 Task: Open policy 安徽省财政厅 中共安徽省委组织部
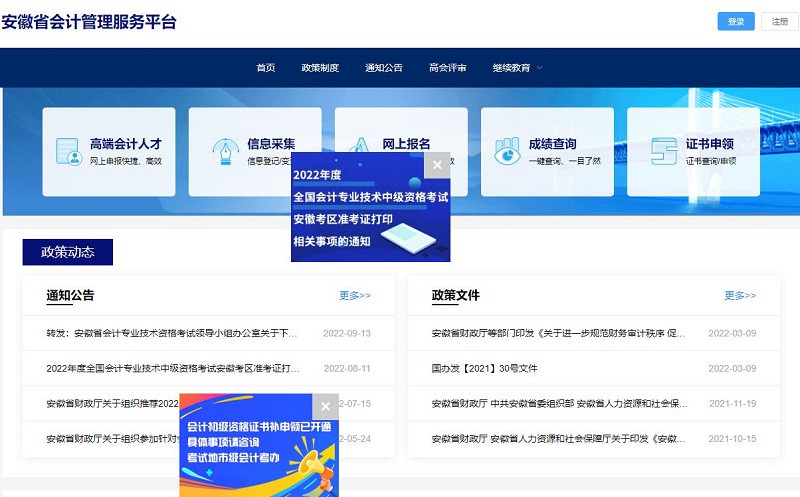pos(559,404)
